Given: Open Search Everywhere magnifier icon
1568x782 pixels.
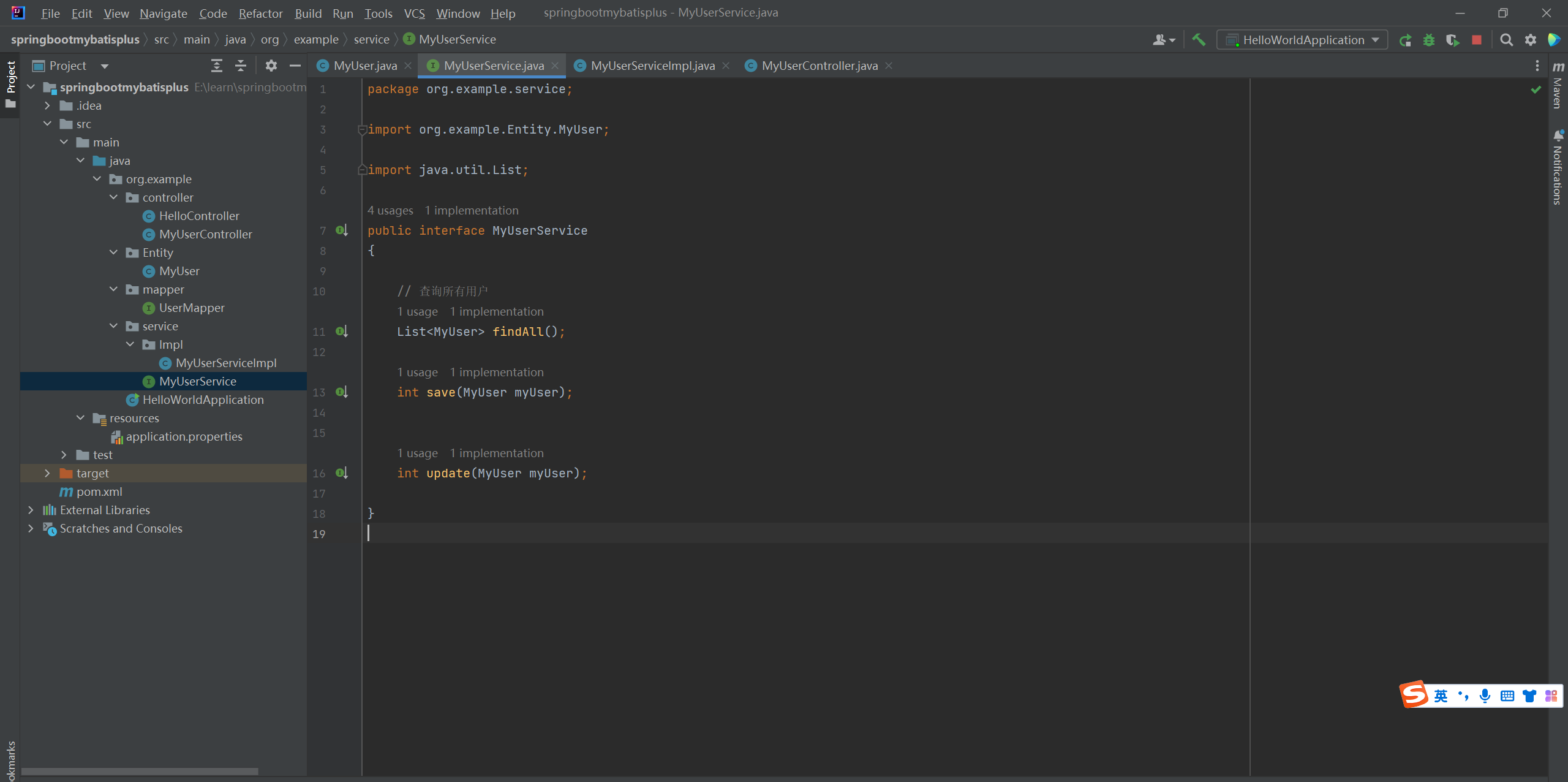Looking at the screenshot, I should (1506, 40).
